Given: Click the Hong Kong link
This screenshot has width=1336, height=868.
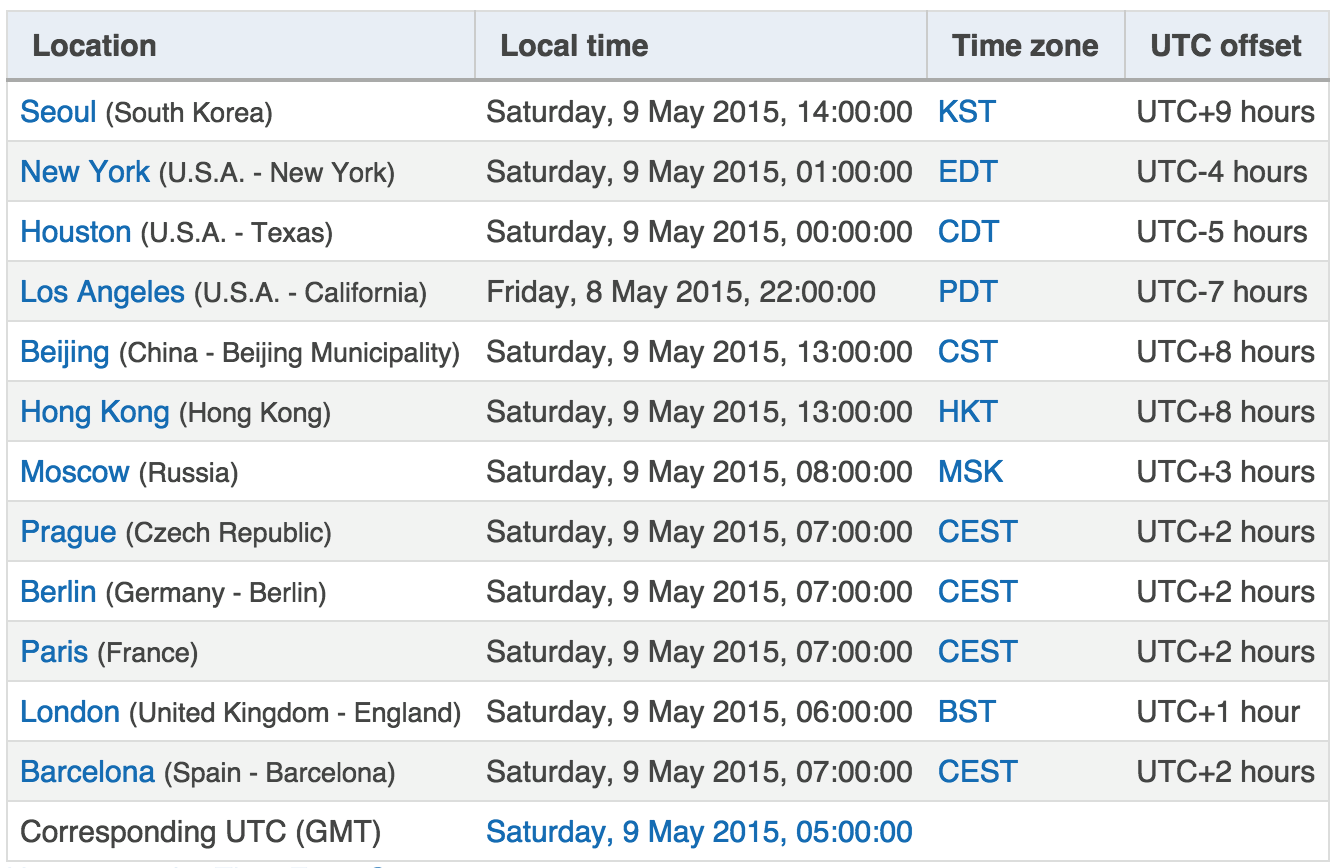Looking at the screenshot, I should point(95,412).
